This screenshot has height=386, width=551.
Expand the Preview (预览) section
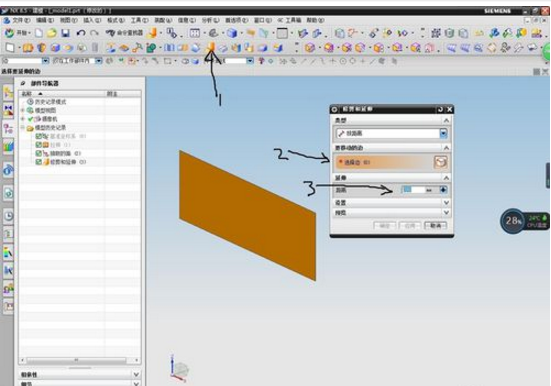click(x=446, y=212)
